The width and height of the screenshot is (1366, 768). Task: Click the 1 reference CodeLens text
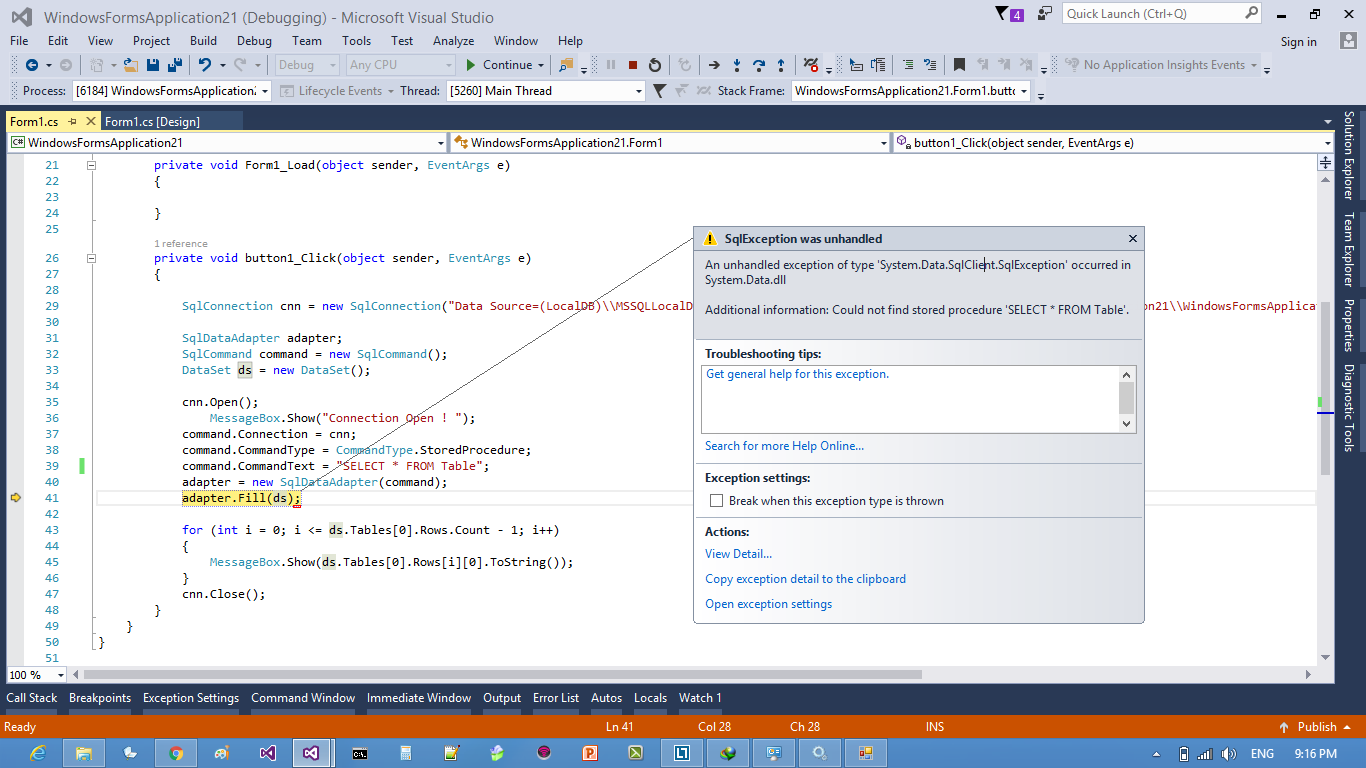tap(181, 244)
